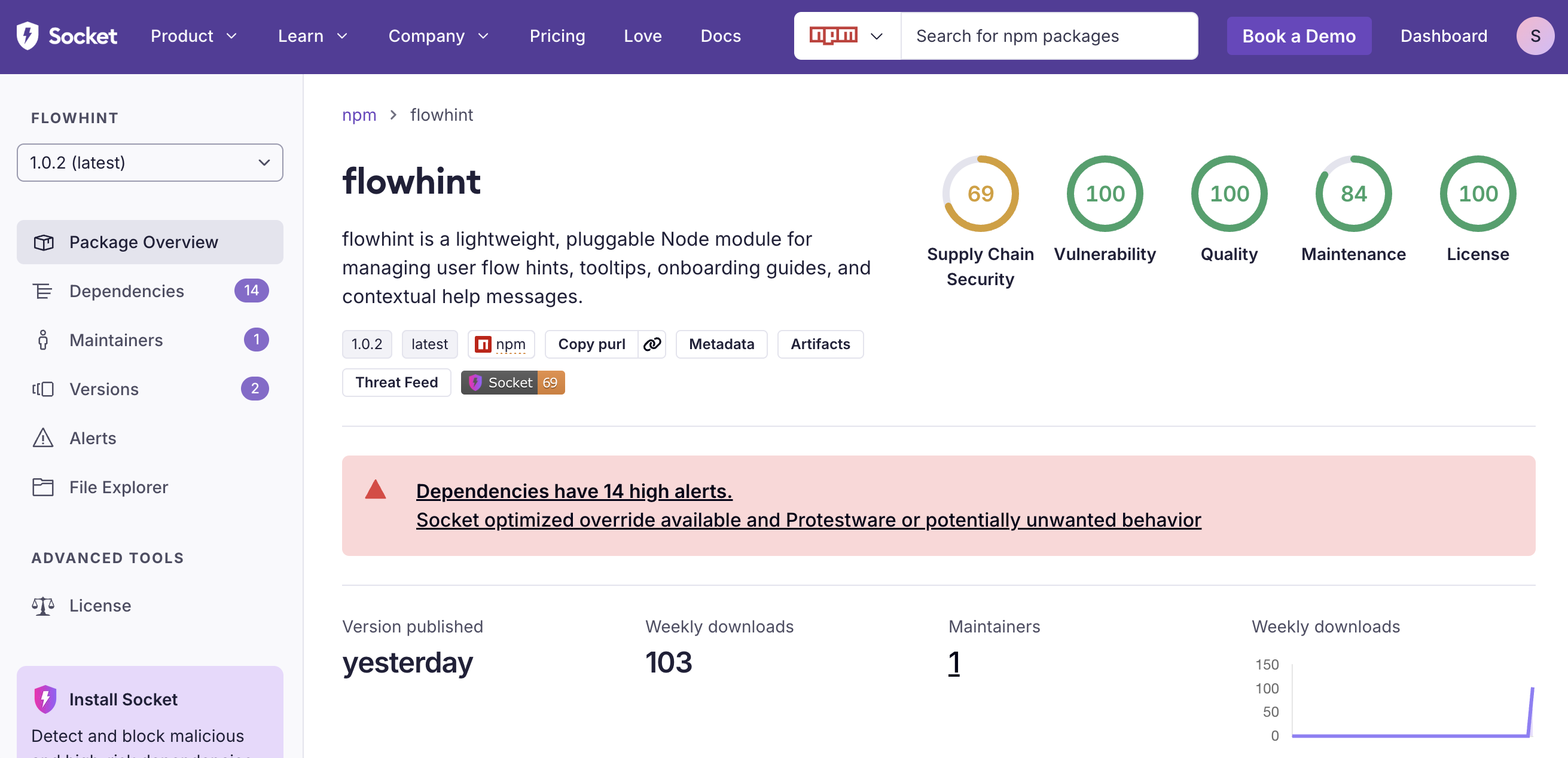Viewport: 1568px width, 758px height.
Task: Click the File Explorer folder icon
Action: pyautogui.click(x=43, y=487)
